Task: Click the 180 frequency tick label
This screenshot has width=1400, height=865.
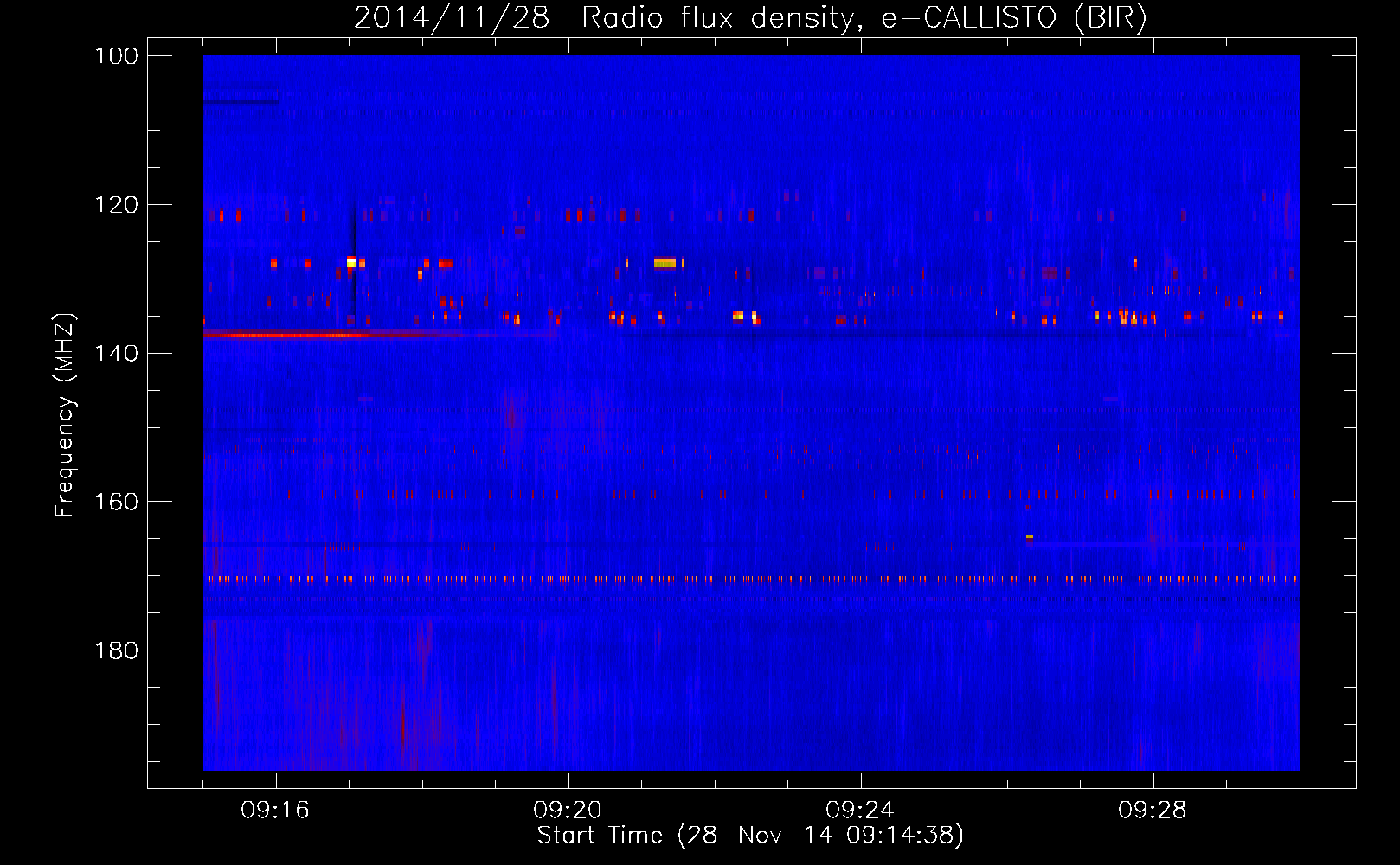Action: [117, 650]
